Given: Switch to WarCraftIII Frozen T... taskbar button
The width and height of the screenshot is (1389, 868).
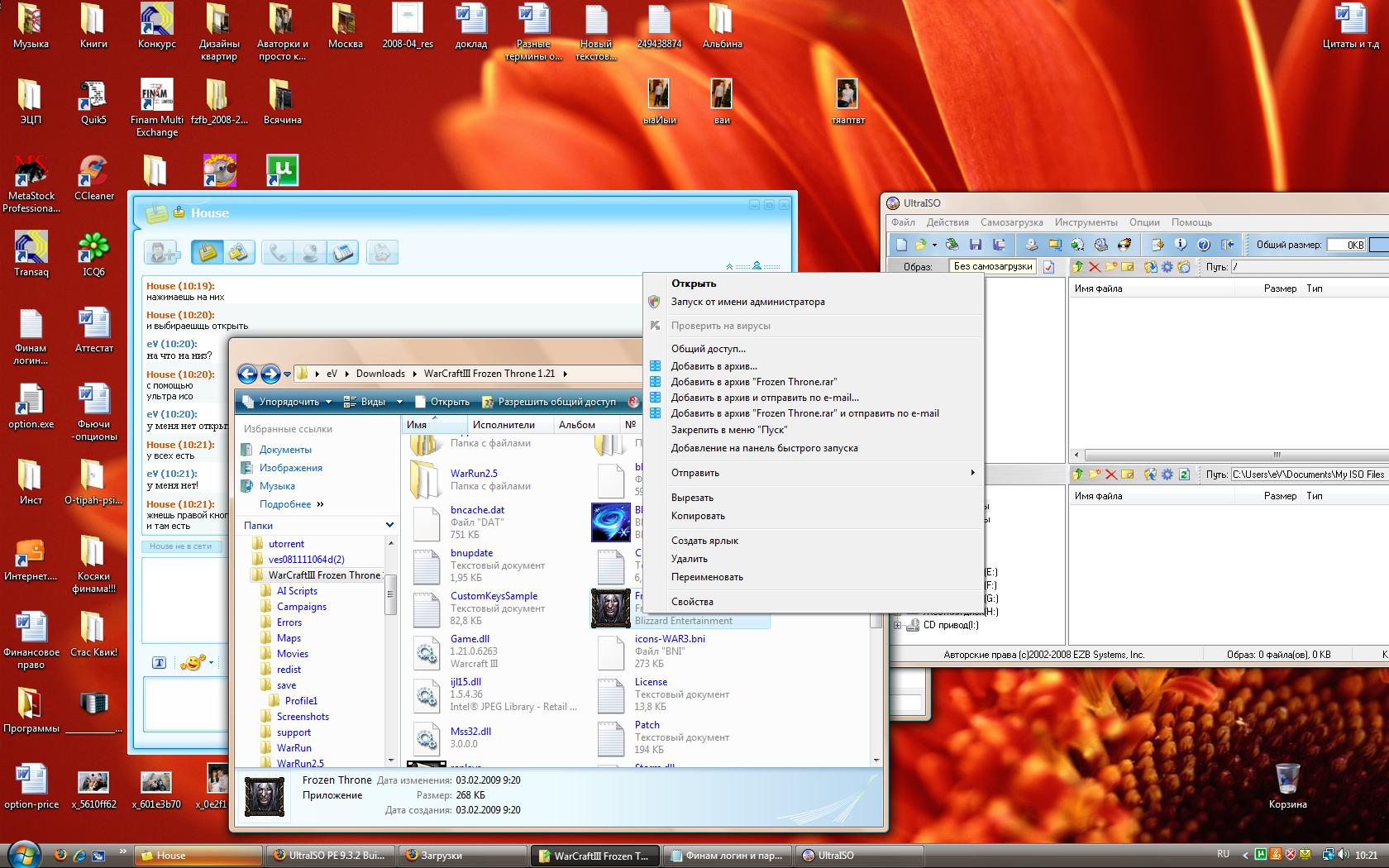Looking at the screenshot, I should 595,856.
